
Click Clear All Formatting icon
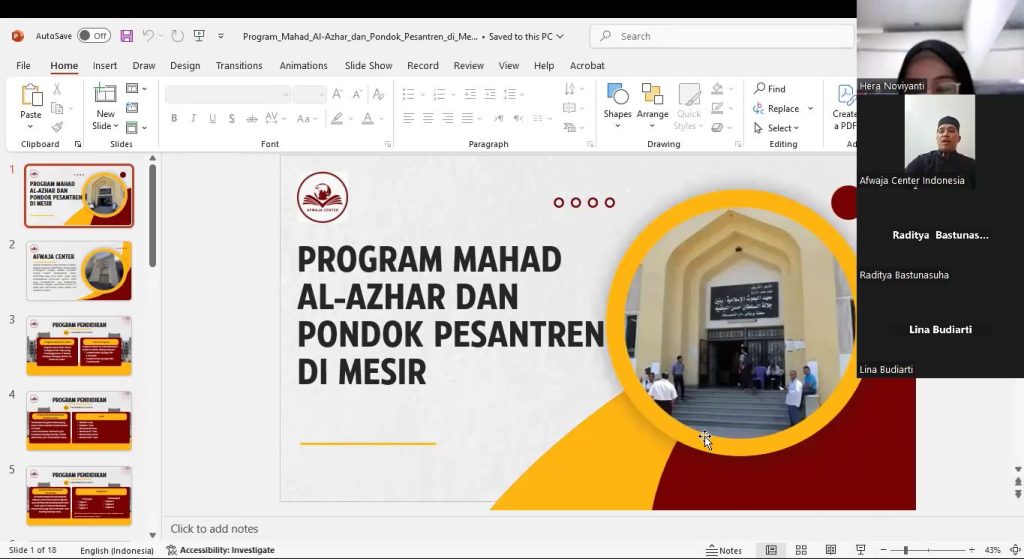tap(378, 94)
